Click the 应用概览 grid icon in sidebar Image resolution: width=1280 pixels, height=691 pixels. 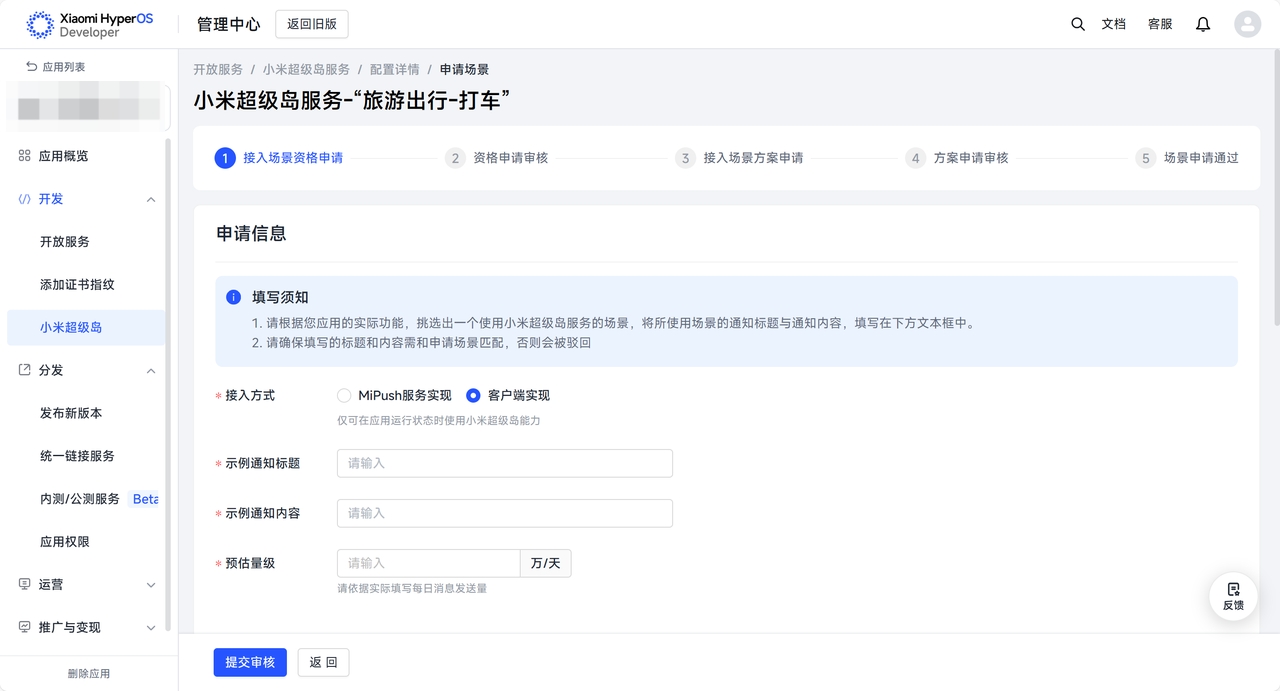[25, 156]
